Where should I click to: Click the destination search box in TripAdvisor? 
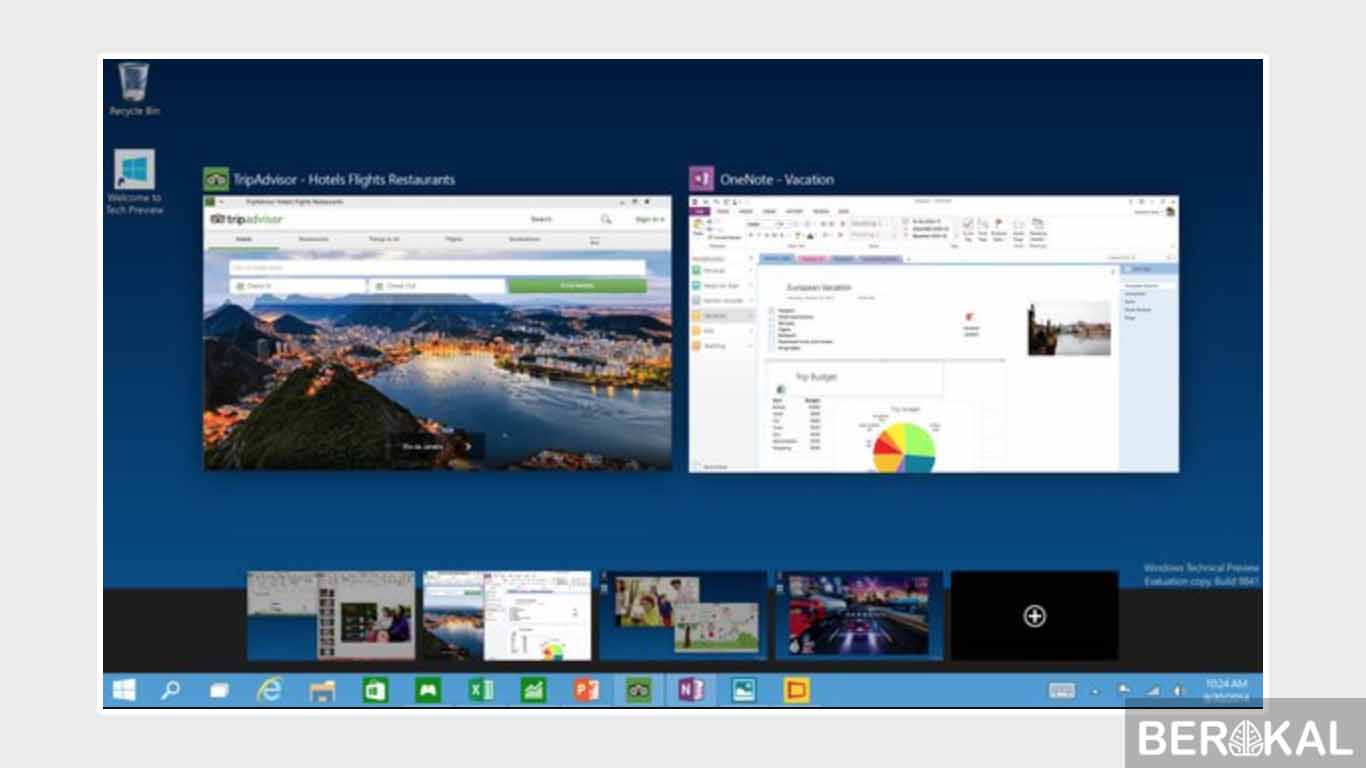point(437,268)
